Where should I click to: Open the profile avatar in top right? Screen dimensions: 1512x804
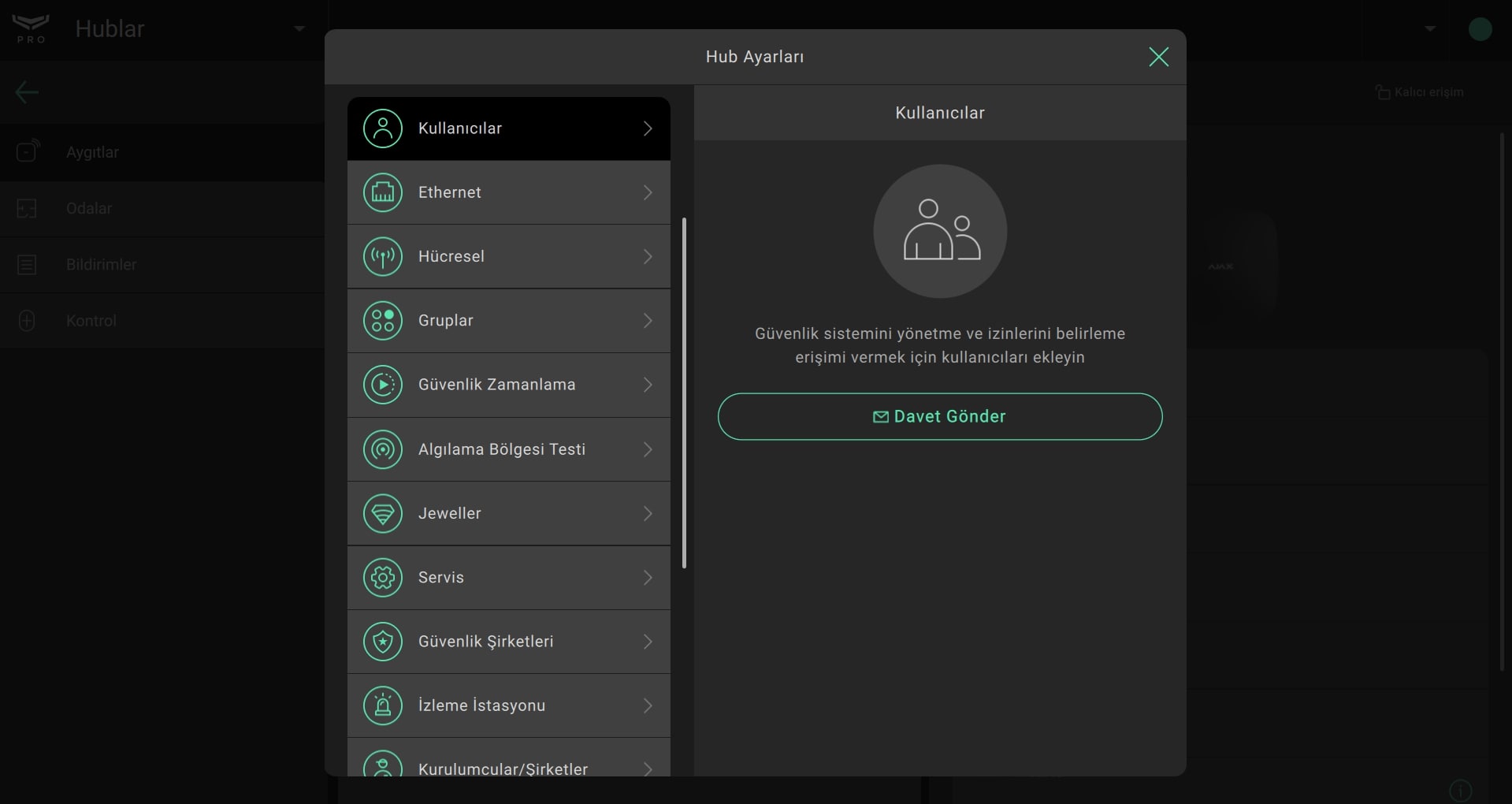(x=1480, y=28)
